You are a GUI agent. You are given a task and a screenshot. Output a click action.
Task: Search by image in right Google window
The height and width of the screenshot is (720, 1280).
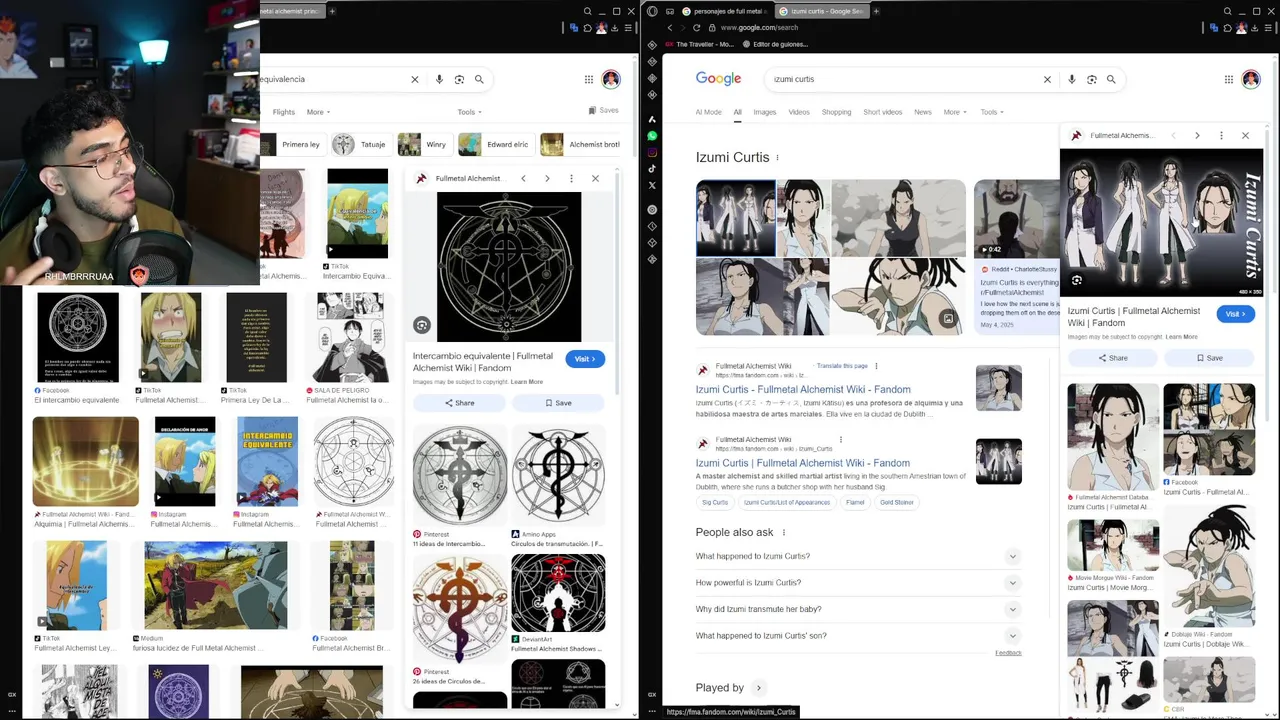[x=1091, y=79]
